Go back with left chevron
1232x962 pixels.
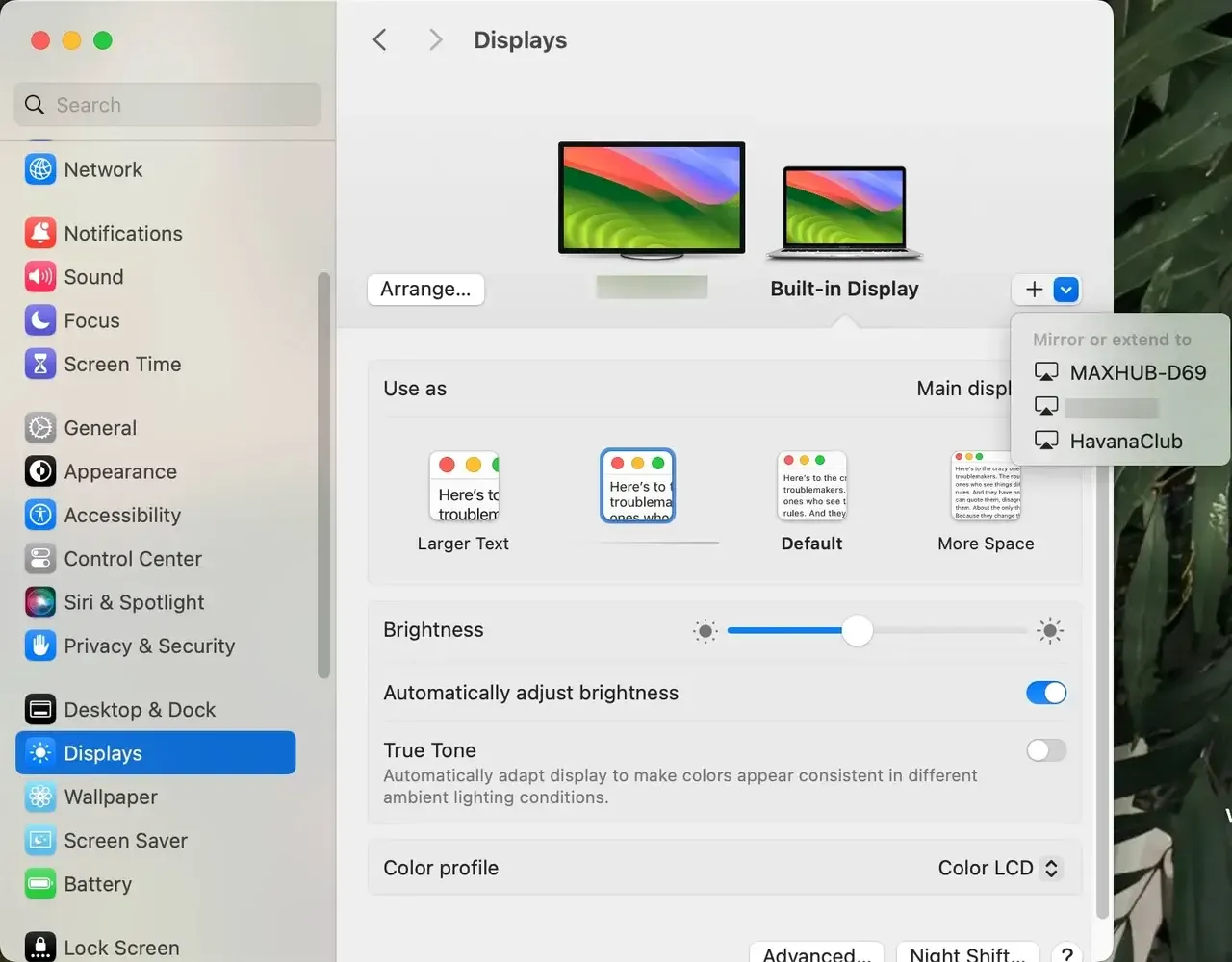coord(380,39)
